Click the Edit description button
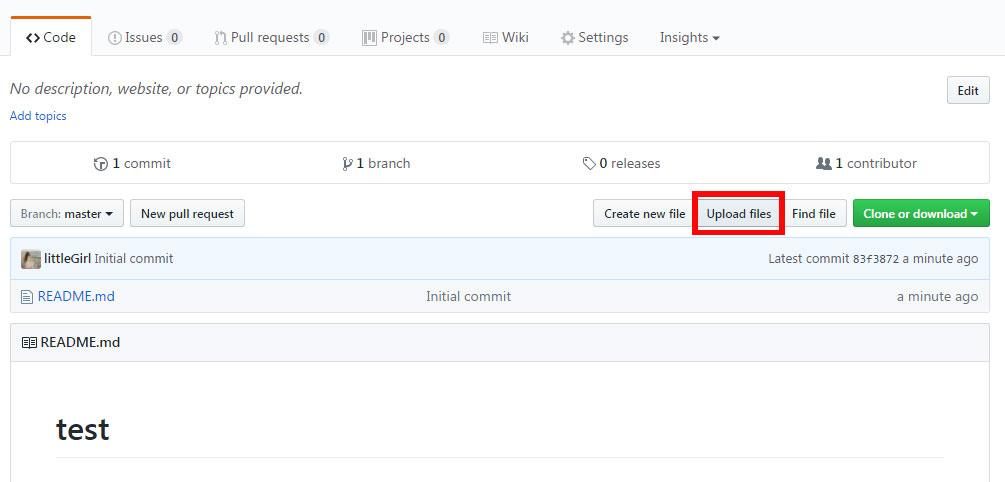The width and height of the screenshot is (1005, 482). coord(968,90)
